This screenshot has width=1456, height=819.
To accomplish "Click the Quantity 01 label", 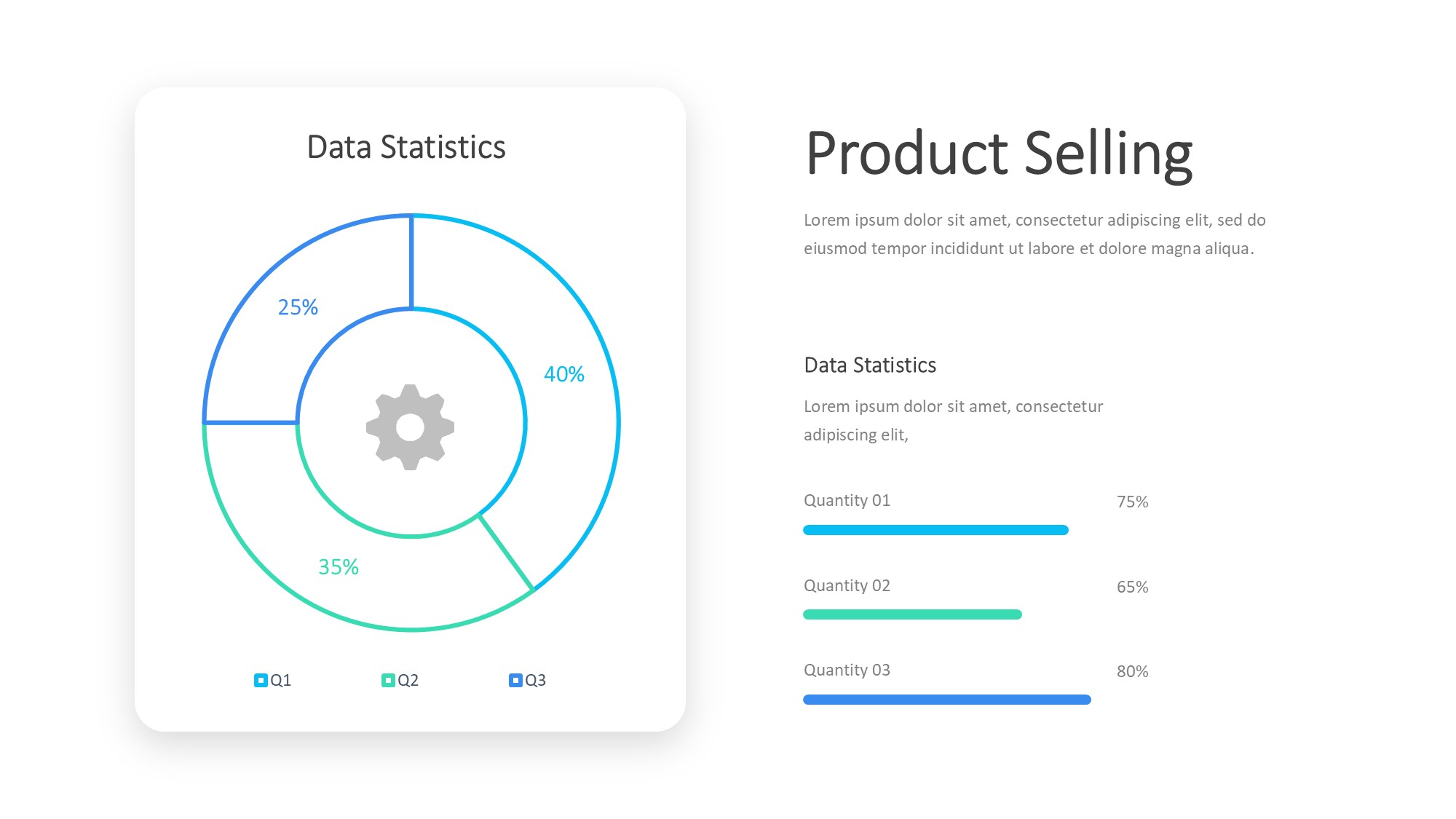I will 847,501.
